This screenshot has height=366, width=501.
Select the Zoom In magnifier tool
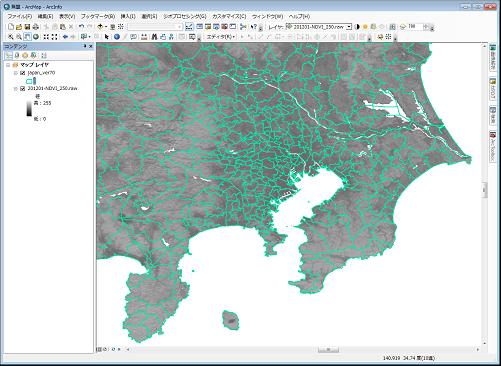11,37
